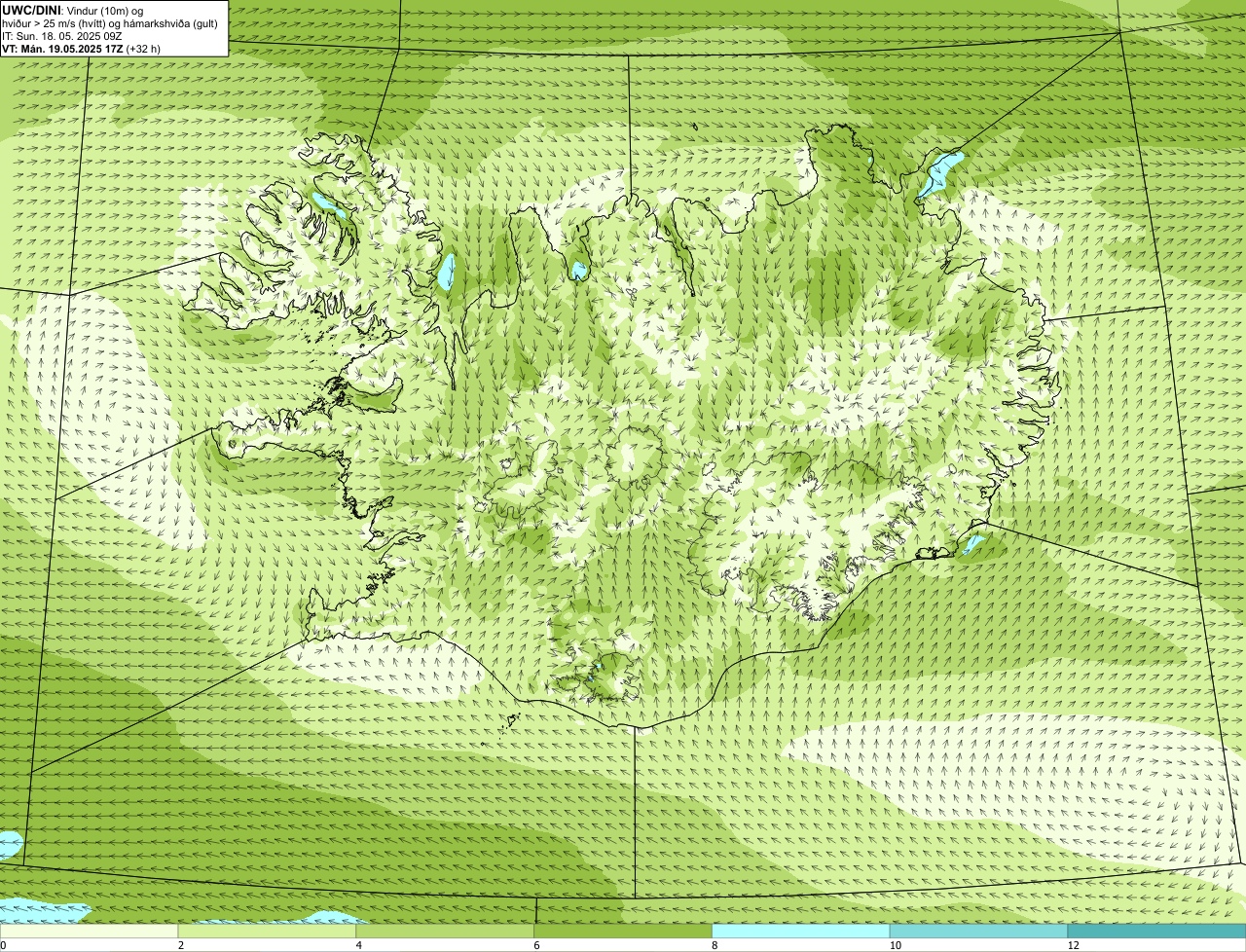Click the 4–6 m/s green legend swatch

(x=446, y=931)
